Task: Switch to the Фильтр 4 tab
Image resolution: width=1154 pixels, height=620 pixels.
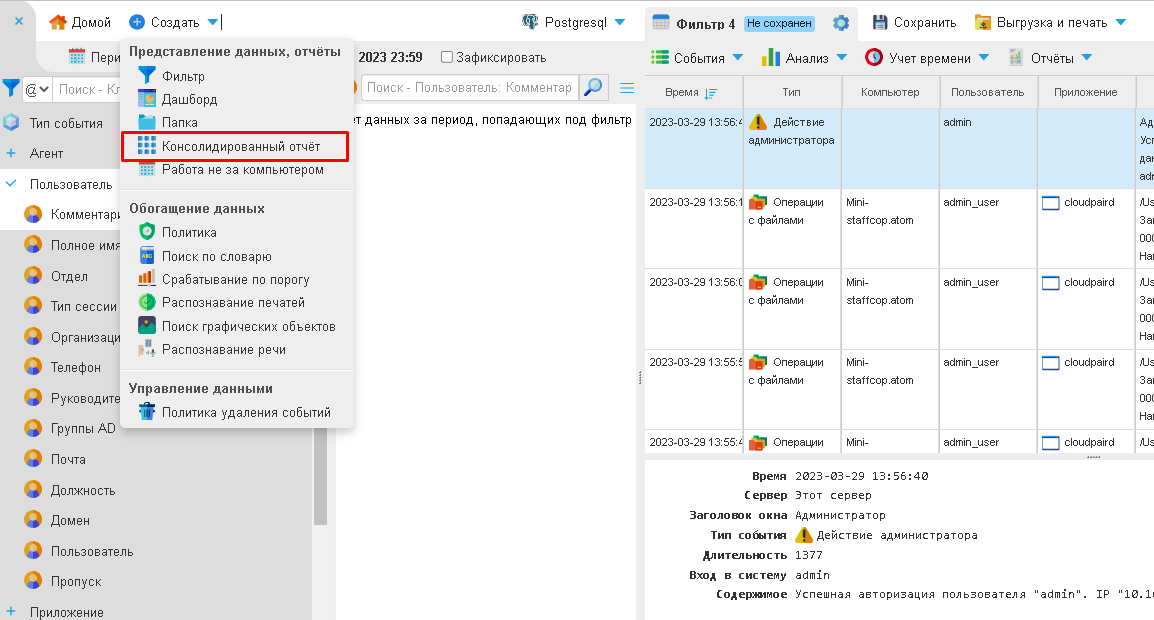Action: coord(705,23)
